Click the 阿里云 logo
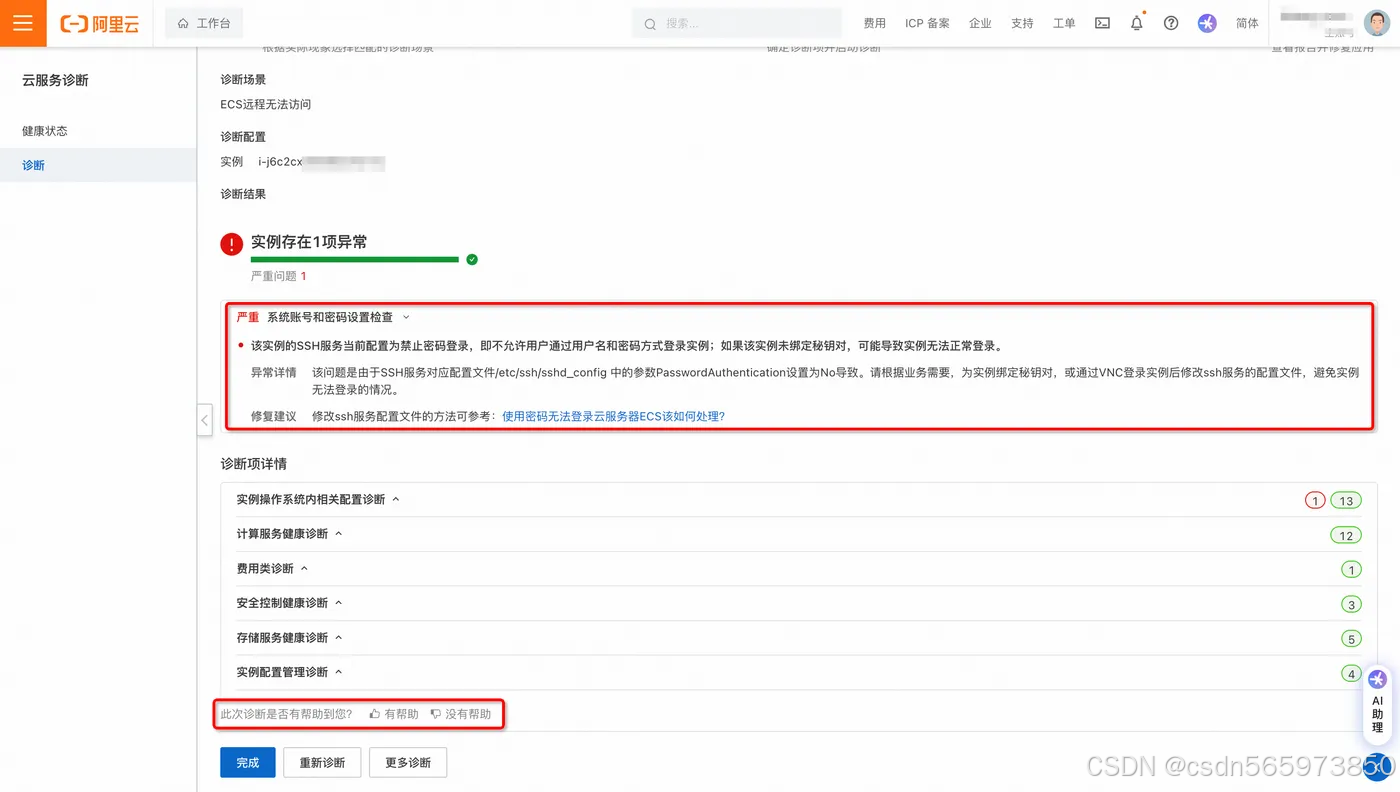The width and height of the screenshot is (1400, 792). (x=99, y=22)
